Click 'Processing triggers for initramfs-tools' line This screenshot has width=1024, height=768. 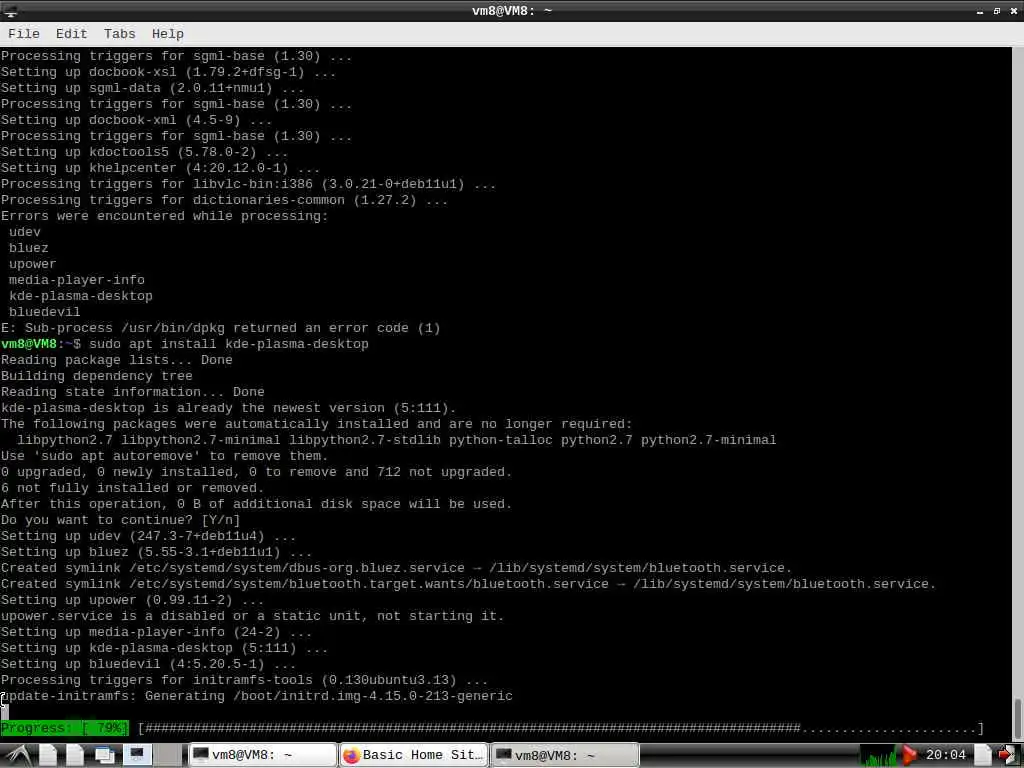coord(244,680)
